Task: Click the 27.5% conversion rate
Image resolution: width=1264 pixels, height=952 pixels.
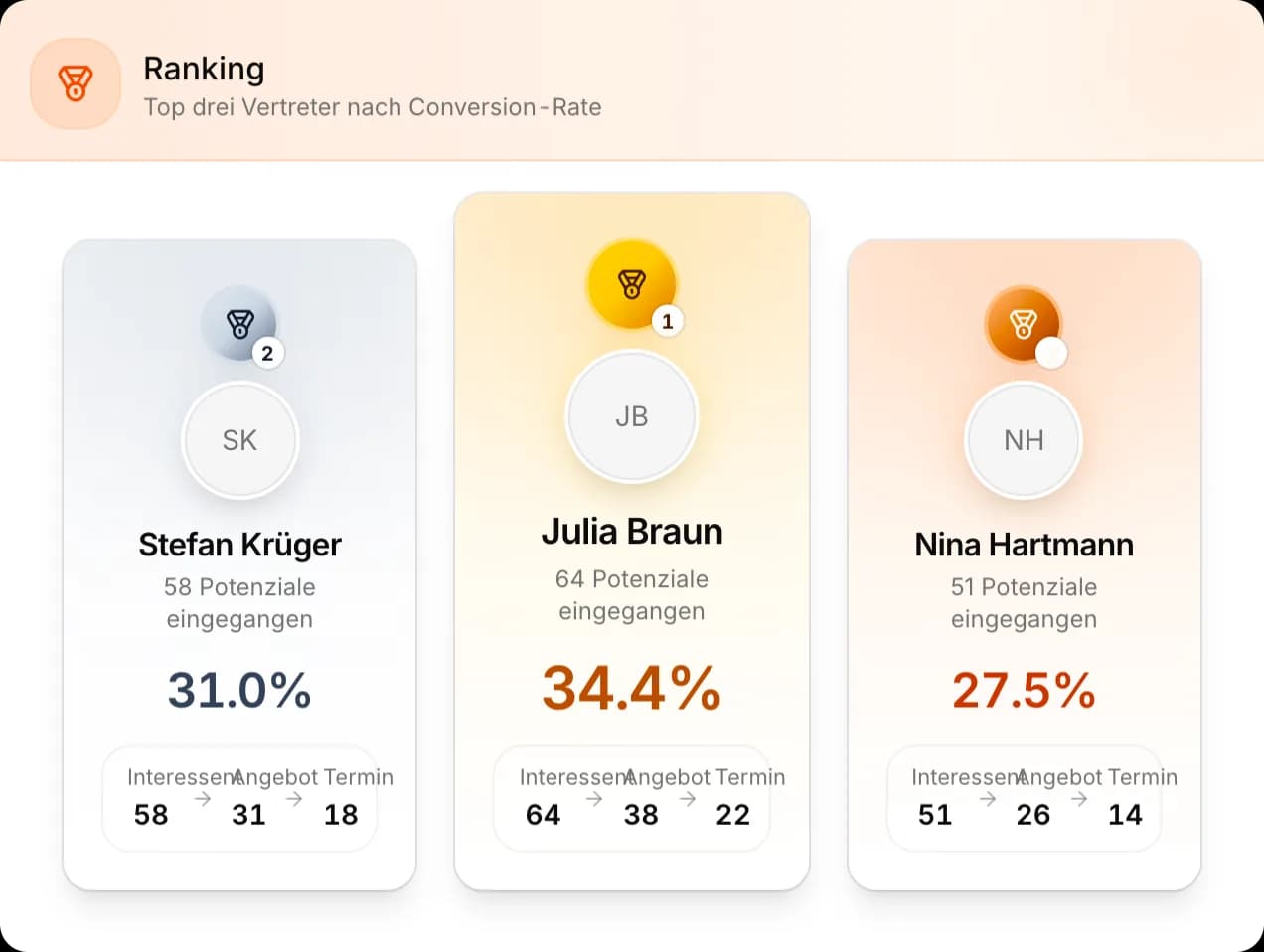Action: pos(1024,690)
